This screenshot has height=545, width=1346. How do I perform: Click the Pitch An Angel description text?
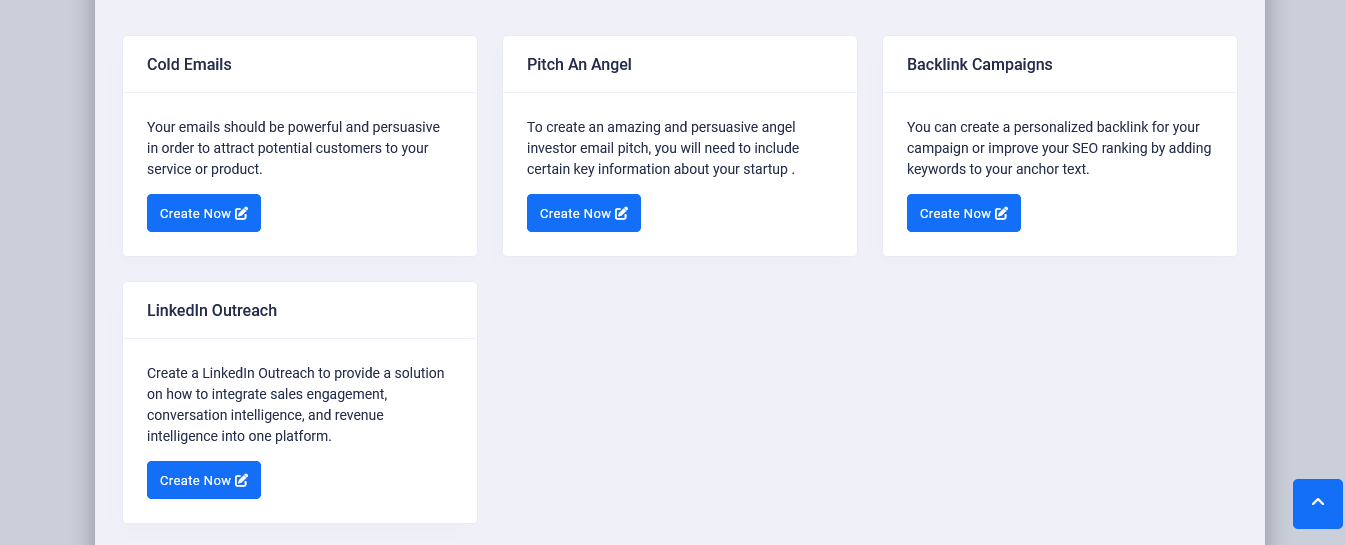click(663, 148)
